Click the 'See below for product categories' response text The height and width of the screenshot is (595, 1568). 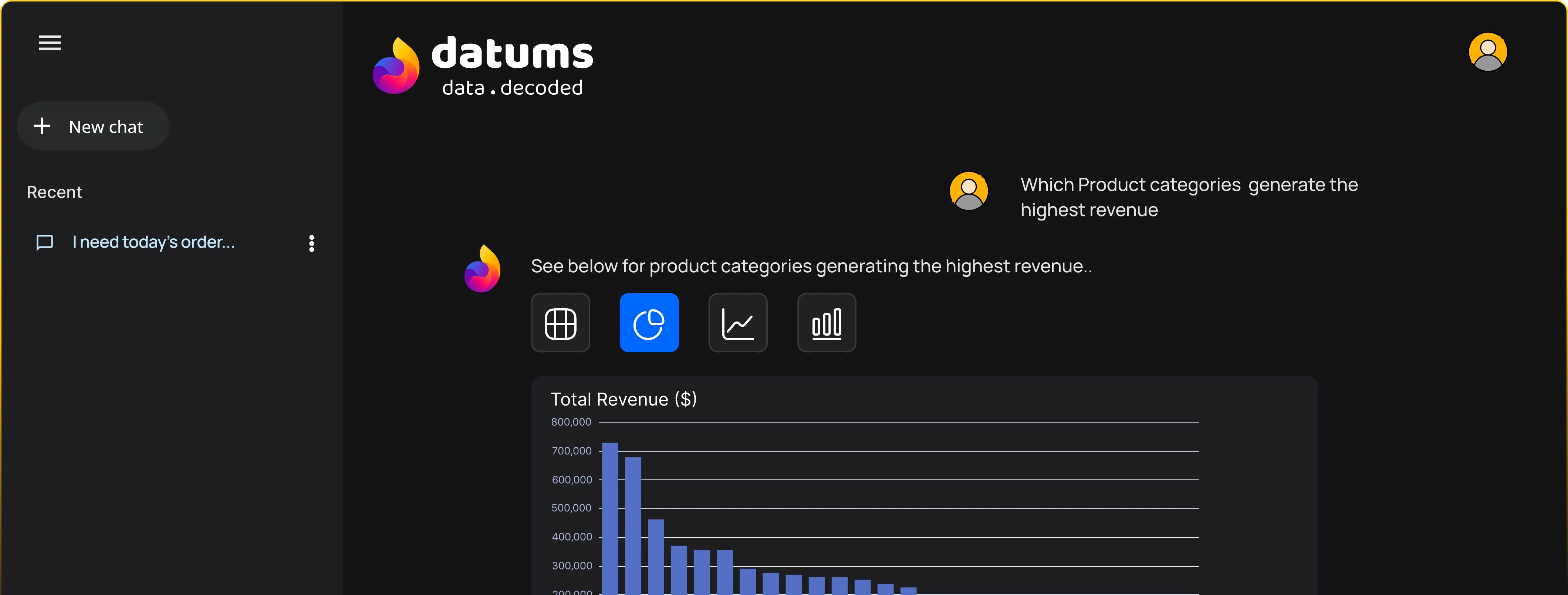[811, 267]
